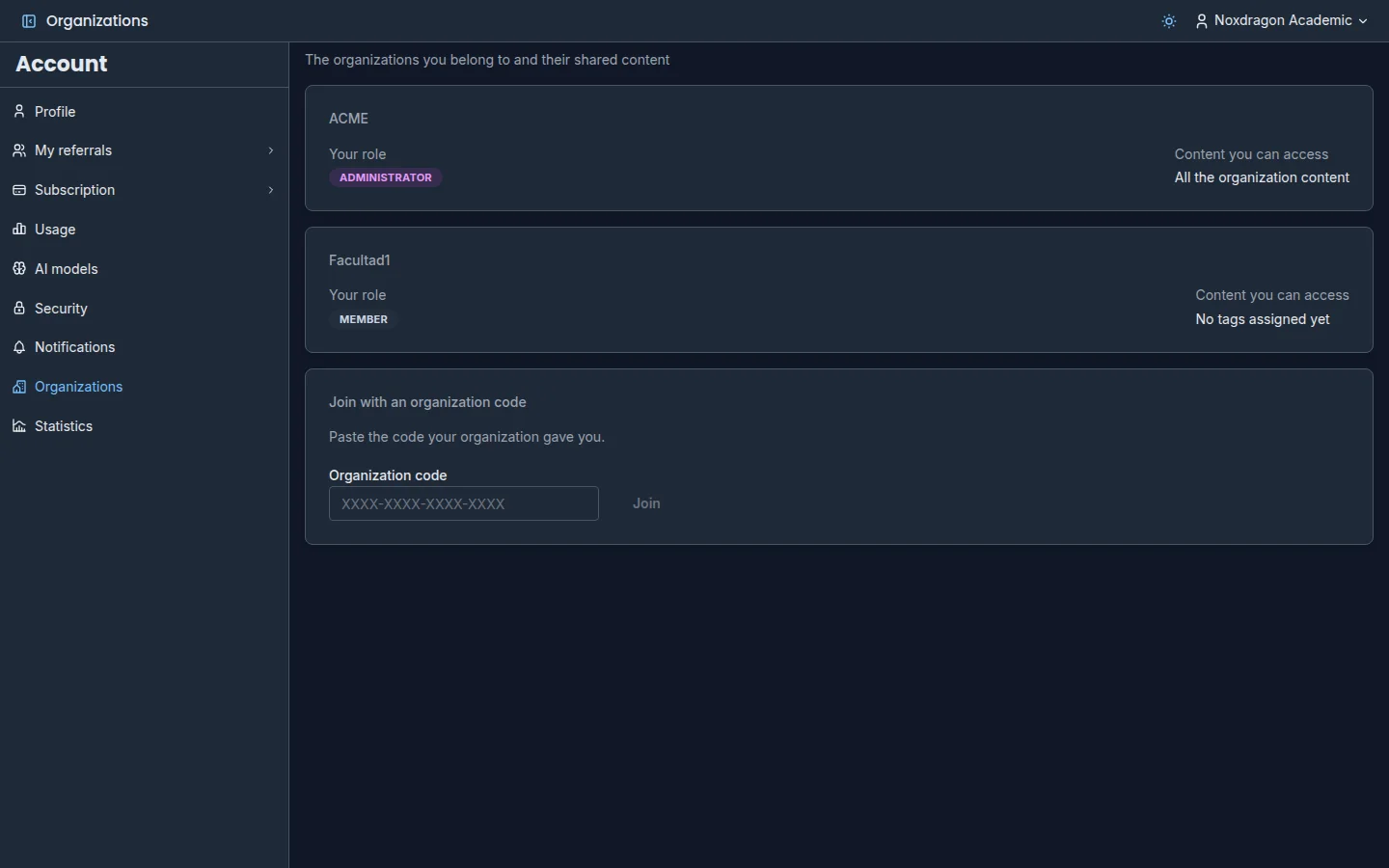Click the user avatar icon
1389x868 pixels.
1202,21
